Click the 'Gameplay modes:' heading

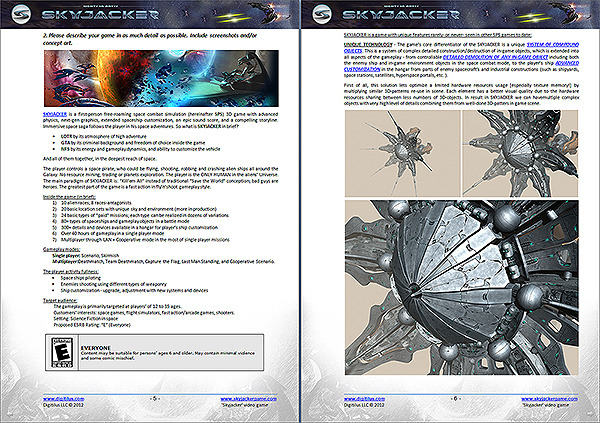pos(61,250)
